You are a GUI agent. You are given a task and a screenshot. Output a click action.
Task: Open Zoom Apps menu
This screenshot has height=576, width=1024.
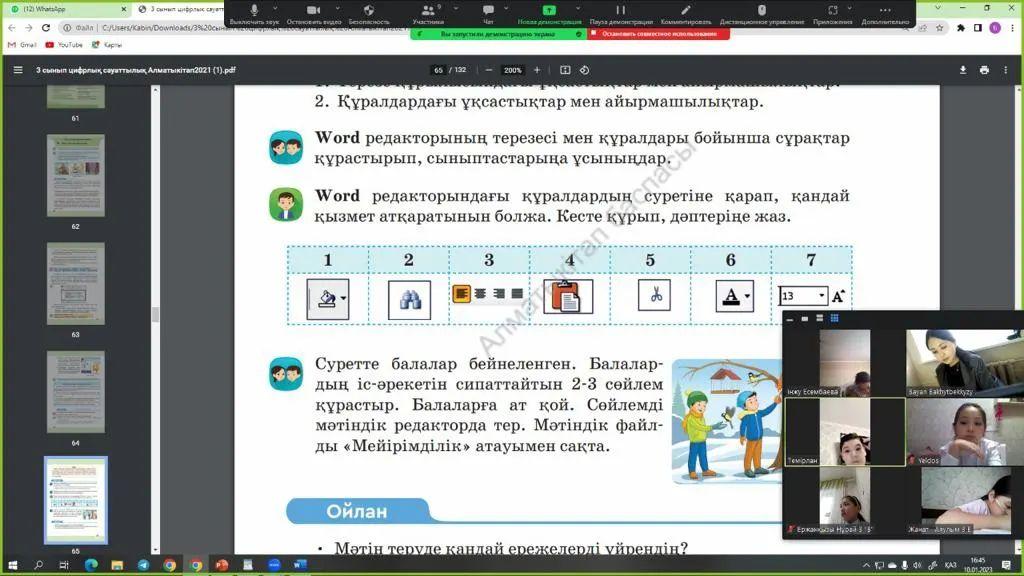pyautogui.click(x=832, y=14)
